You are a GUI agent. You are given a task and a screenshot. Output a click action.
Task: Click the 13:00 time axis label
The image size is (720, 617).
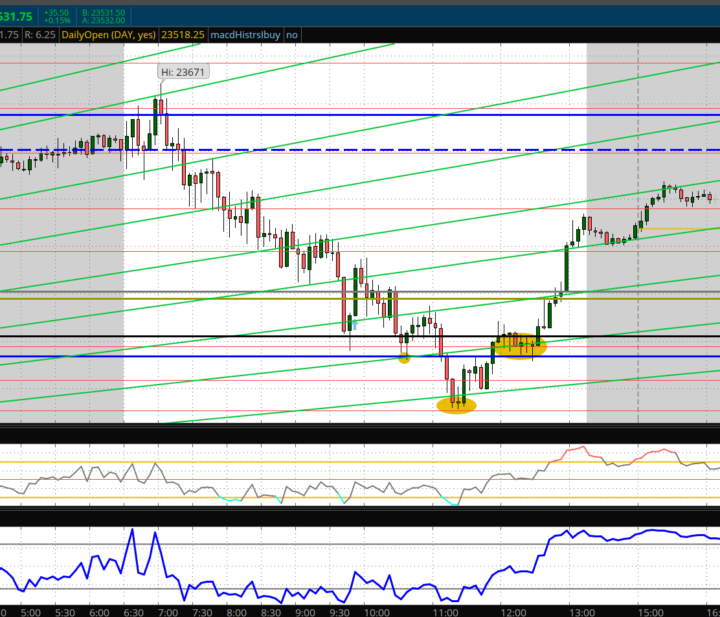582,612
